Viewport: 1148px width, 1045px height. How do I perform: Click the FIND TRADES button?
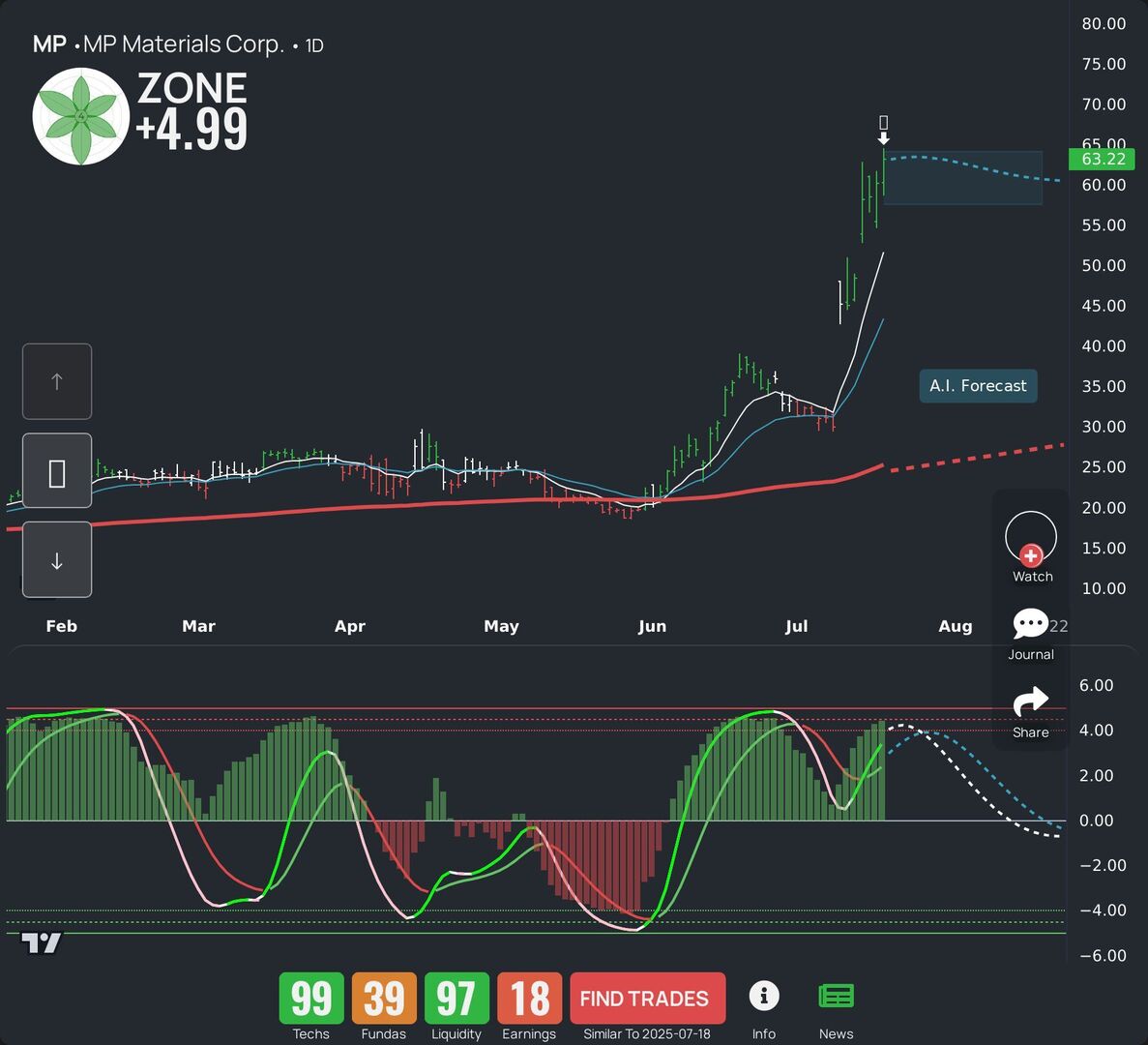click(x=647, y=999)
